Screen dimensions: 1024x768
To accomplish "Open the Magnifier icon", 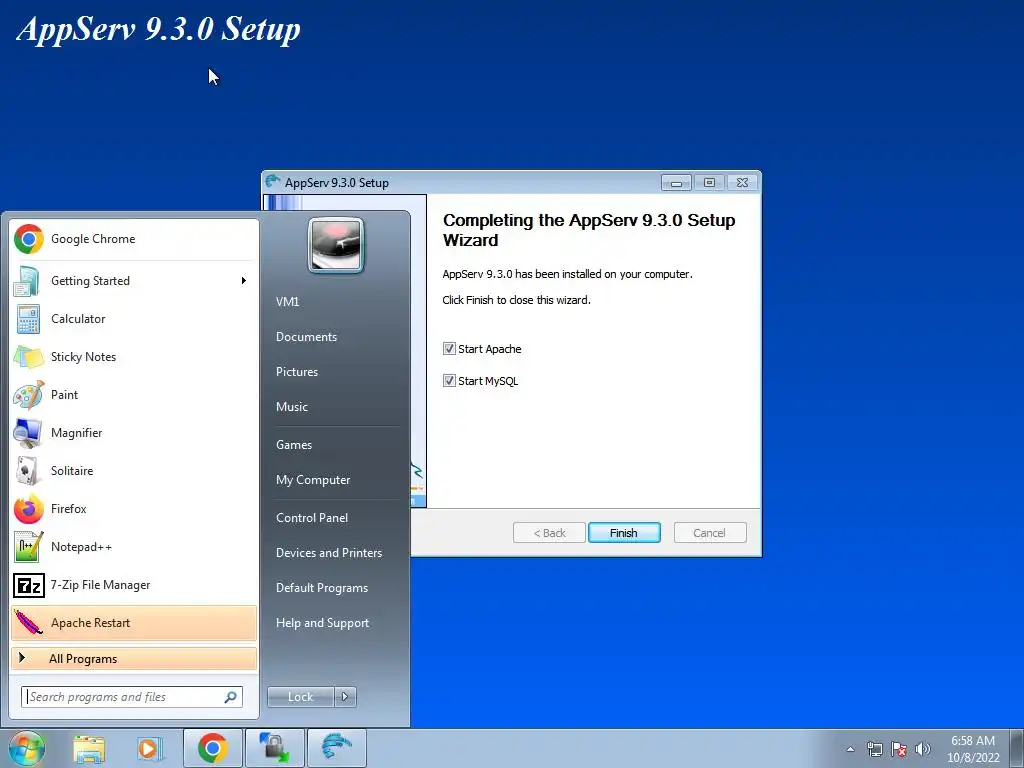I will pyautogui.click(x=28, y=432).
